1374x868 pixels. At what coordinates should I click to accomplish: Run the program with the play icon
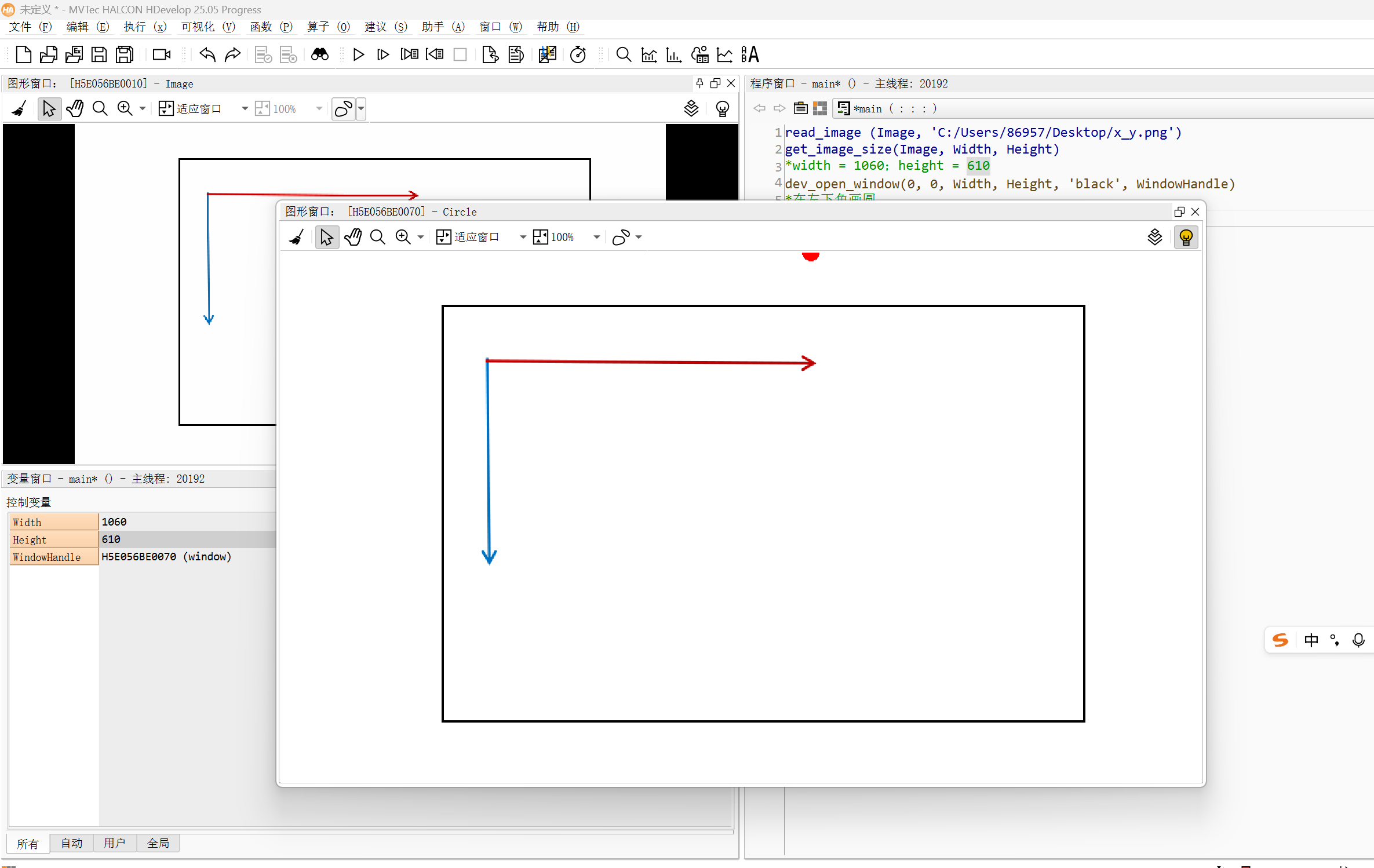click(x=358, y=54)
